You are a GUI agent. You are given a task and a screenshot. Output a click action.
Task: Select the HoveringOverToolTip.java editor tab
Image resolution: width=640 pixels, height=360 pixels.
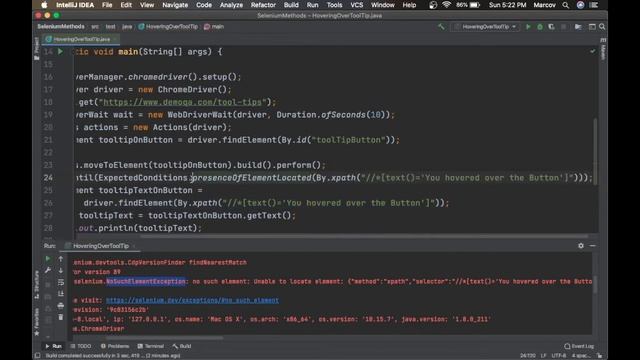[x=81, y=39]
